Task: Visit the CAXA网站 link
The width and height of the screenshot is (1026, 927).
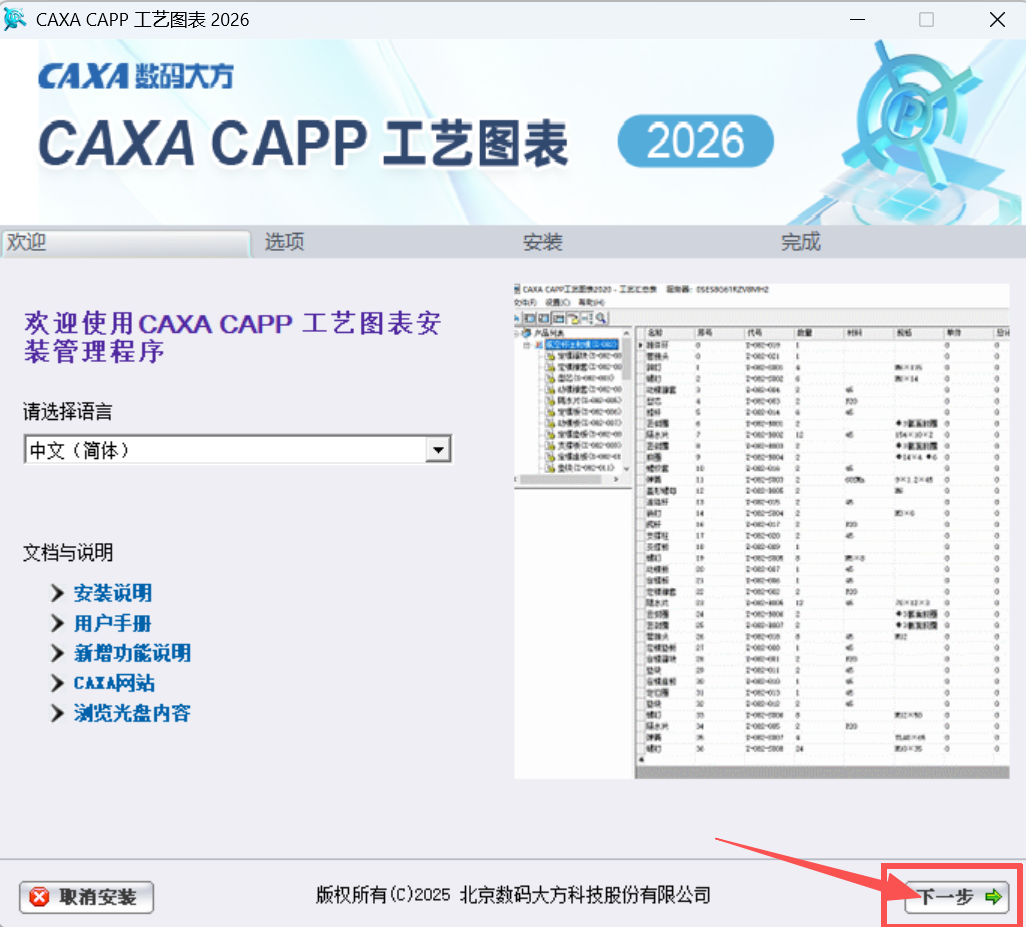Action: point(114,683)
